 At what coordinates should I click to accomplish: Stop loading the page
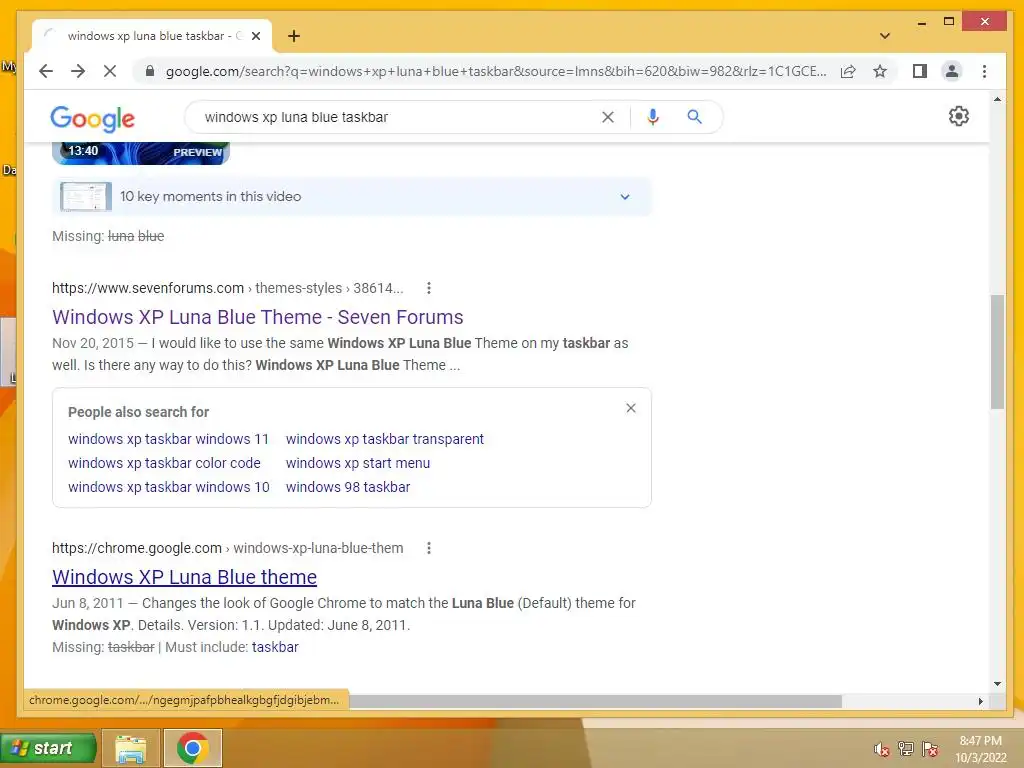(x=110, y=71)
